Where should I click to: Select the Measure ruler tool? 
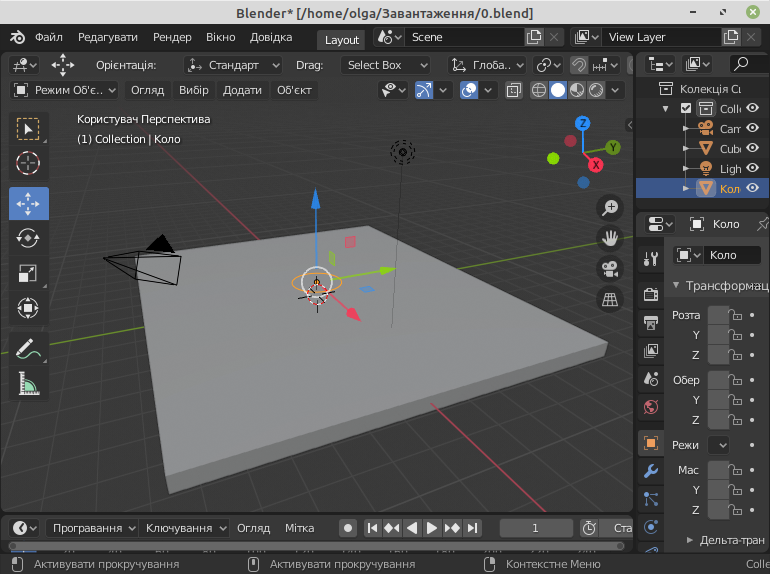[x=28, y=383]
